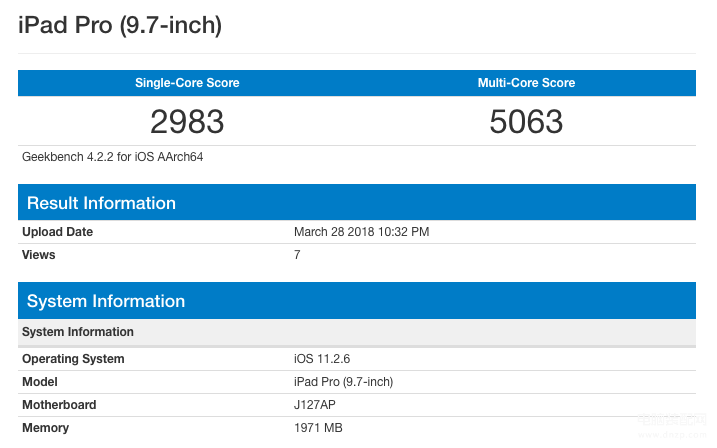The image size is (717, 448).
Task: Click the Result Information section header
Action: [357, 203]
